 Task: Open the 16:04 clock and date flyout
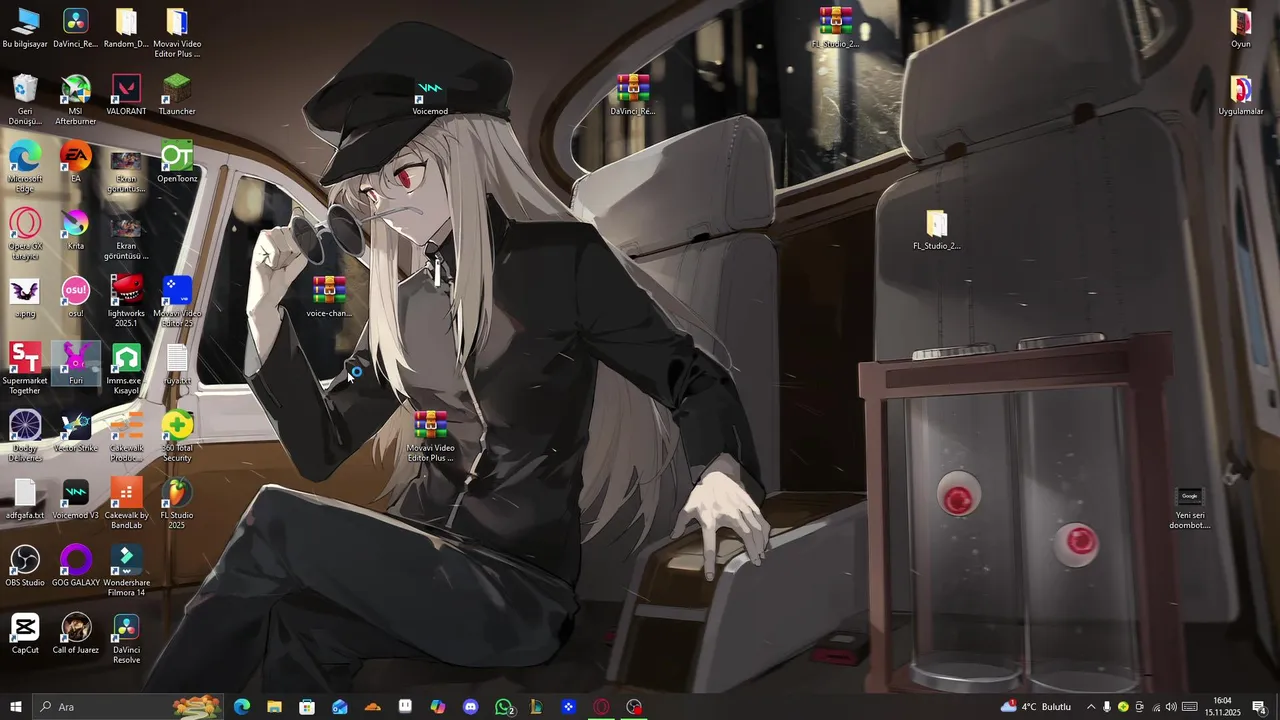[x=1222, y=707]
